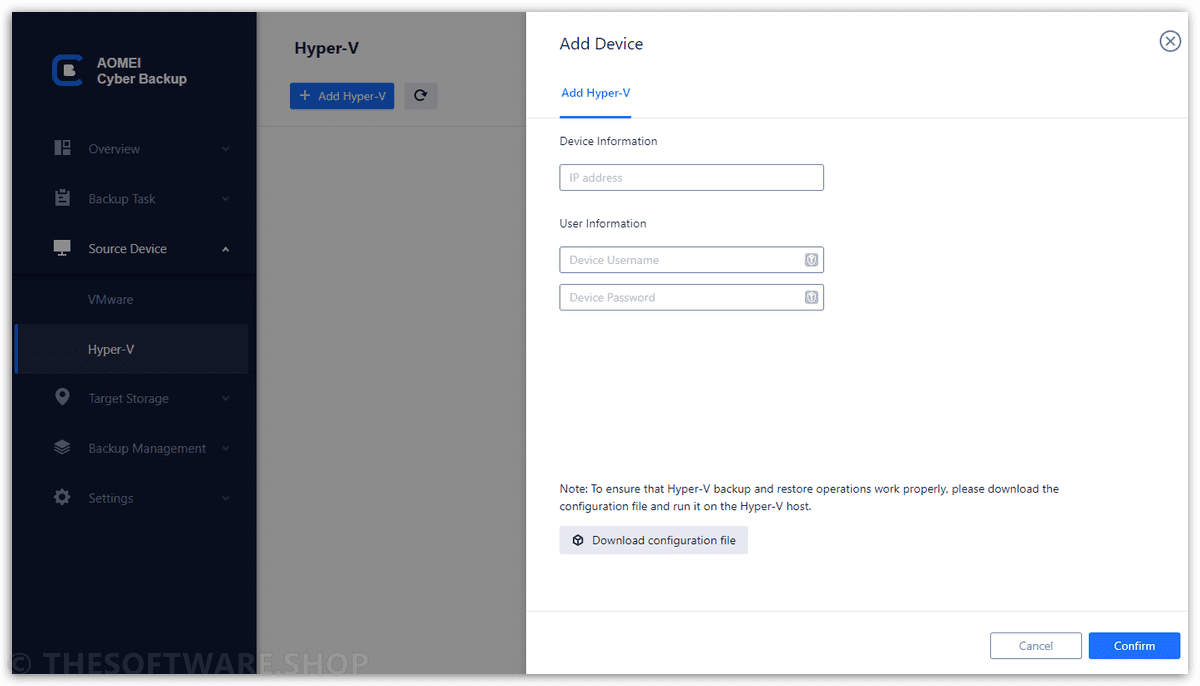Collapse the Source Device chevron

(225, 249)
